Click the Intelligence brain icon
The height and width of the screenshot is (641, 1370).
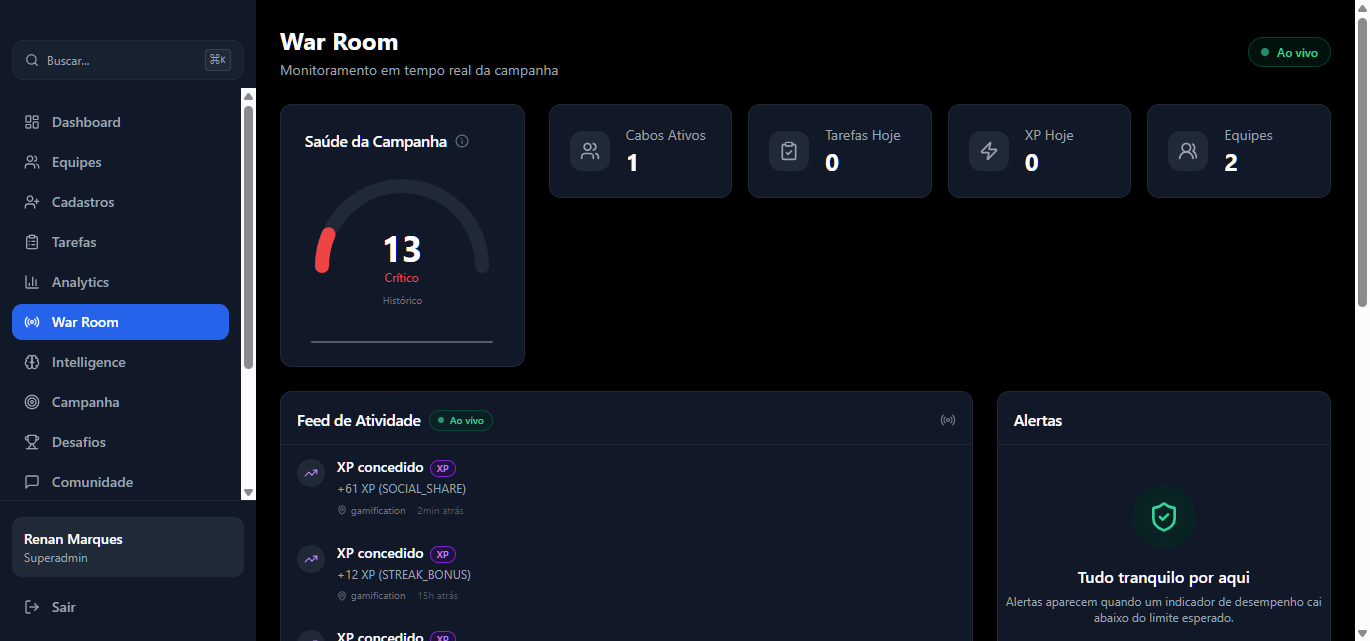click(32, 362)
